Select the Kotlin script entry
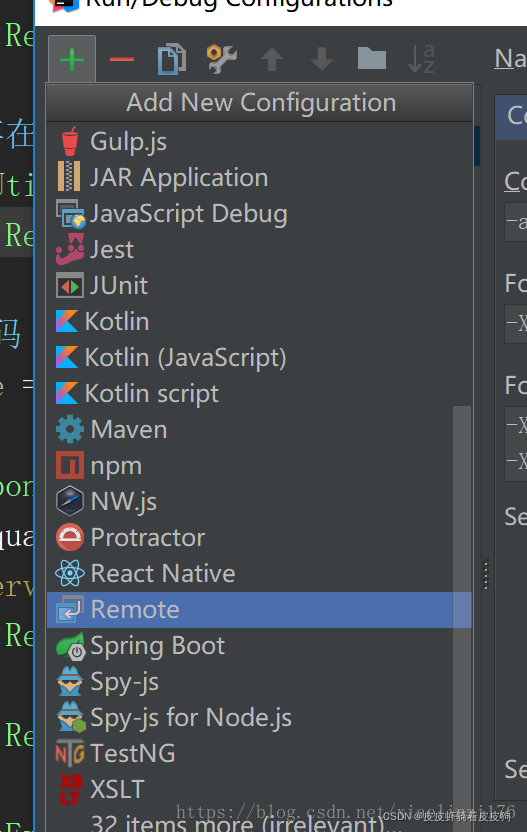Image resolution: width=527 pixels, height=832 pixels. tap(259, 394)
